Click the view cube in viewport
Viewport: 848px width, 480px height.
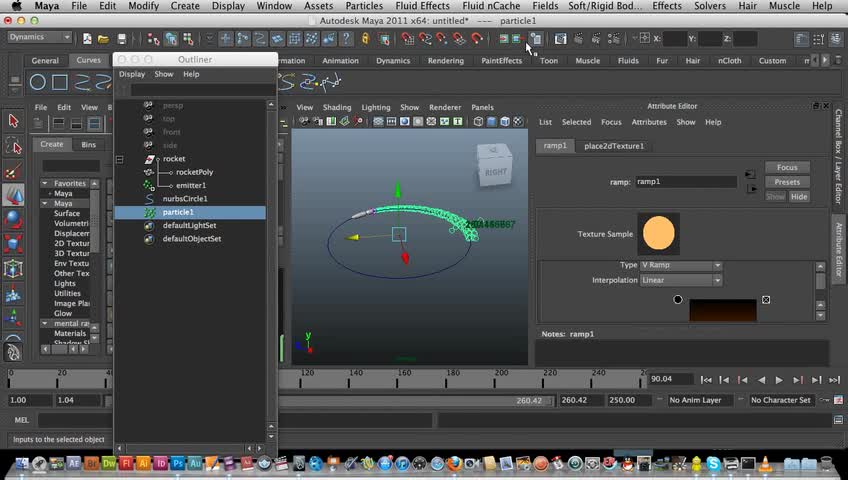494,168
